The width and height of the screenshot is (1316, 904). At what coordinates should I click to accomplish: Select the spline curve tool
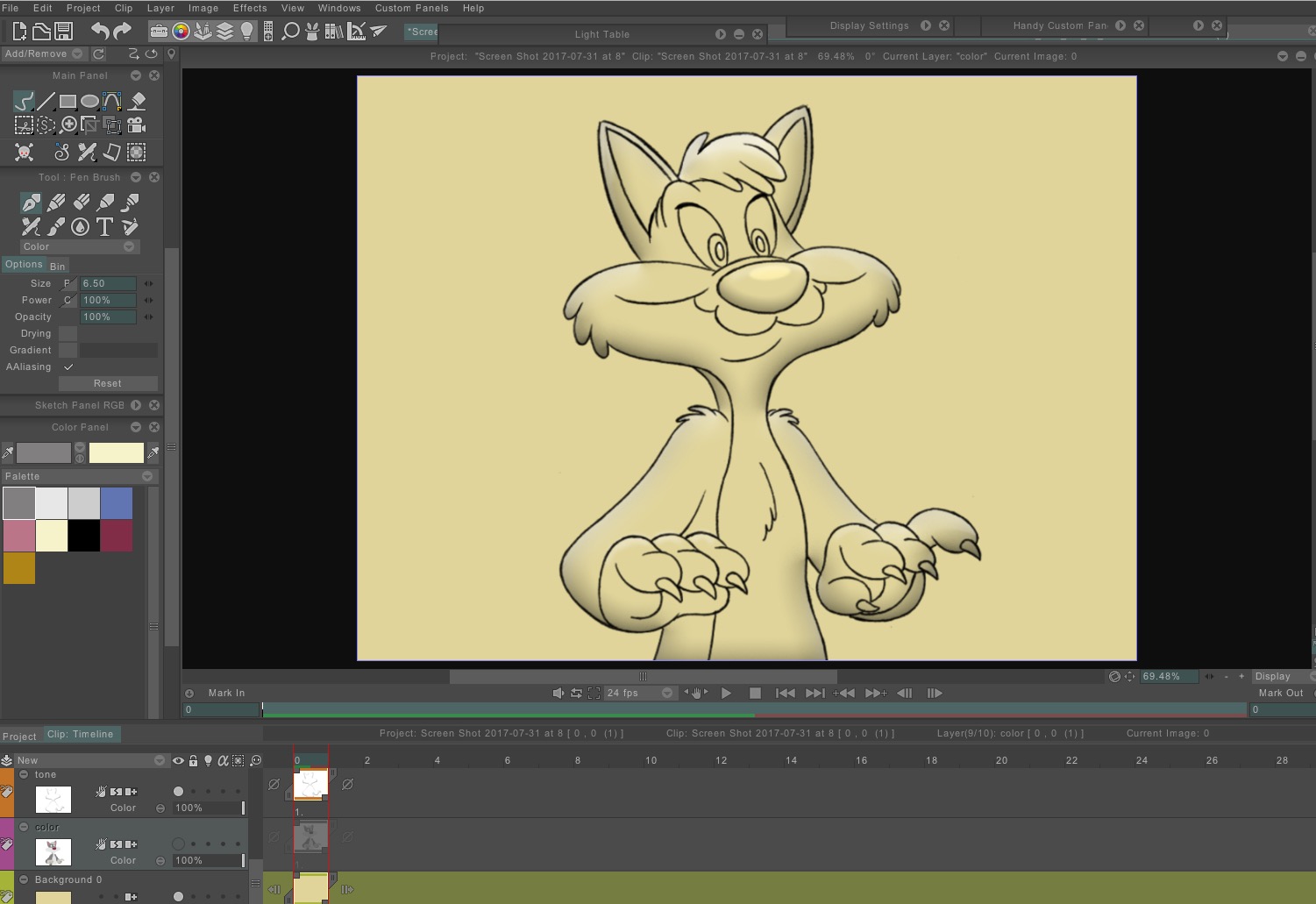(x=111, y=101)
